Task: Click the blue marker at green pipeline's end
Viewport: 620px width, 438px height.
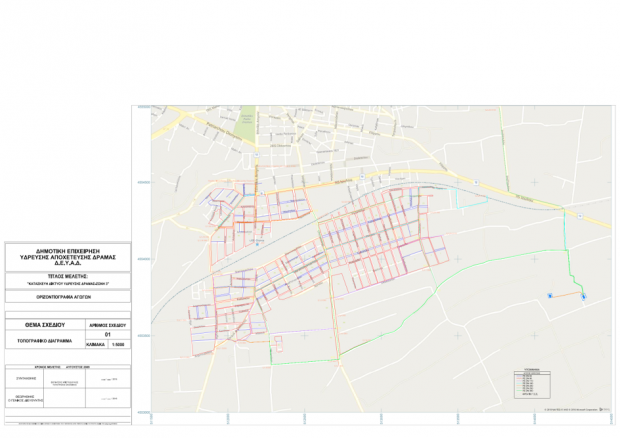Action: click(584, 296)
